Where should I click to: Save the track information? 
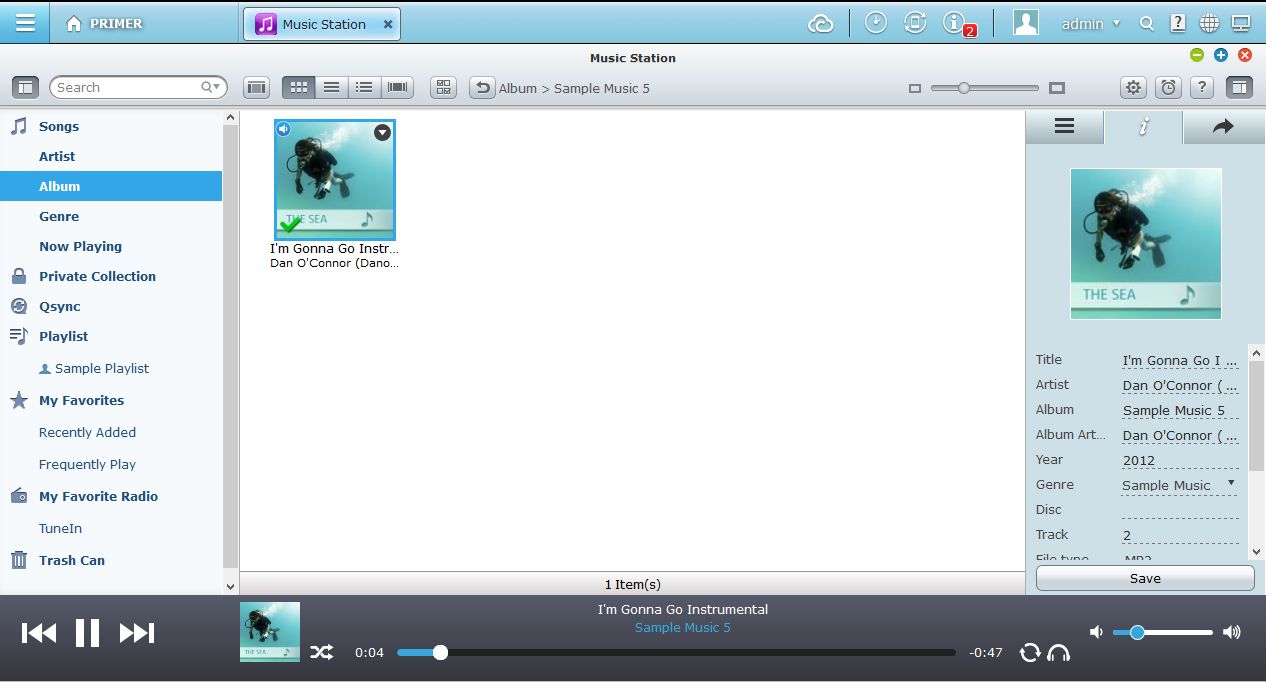pos(1145,578)
